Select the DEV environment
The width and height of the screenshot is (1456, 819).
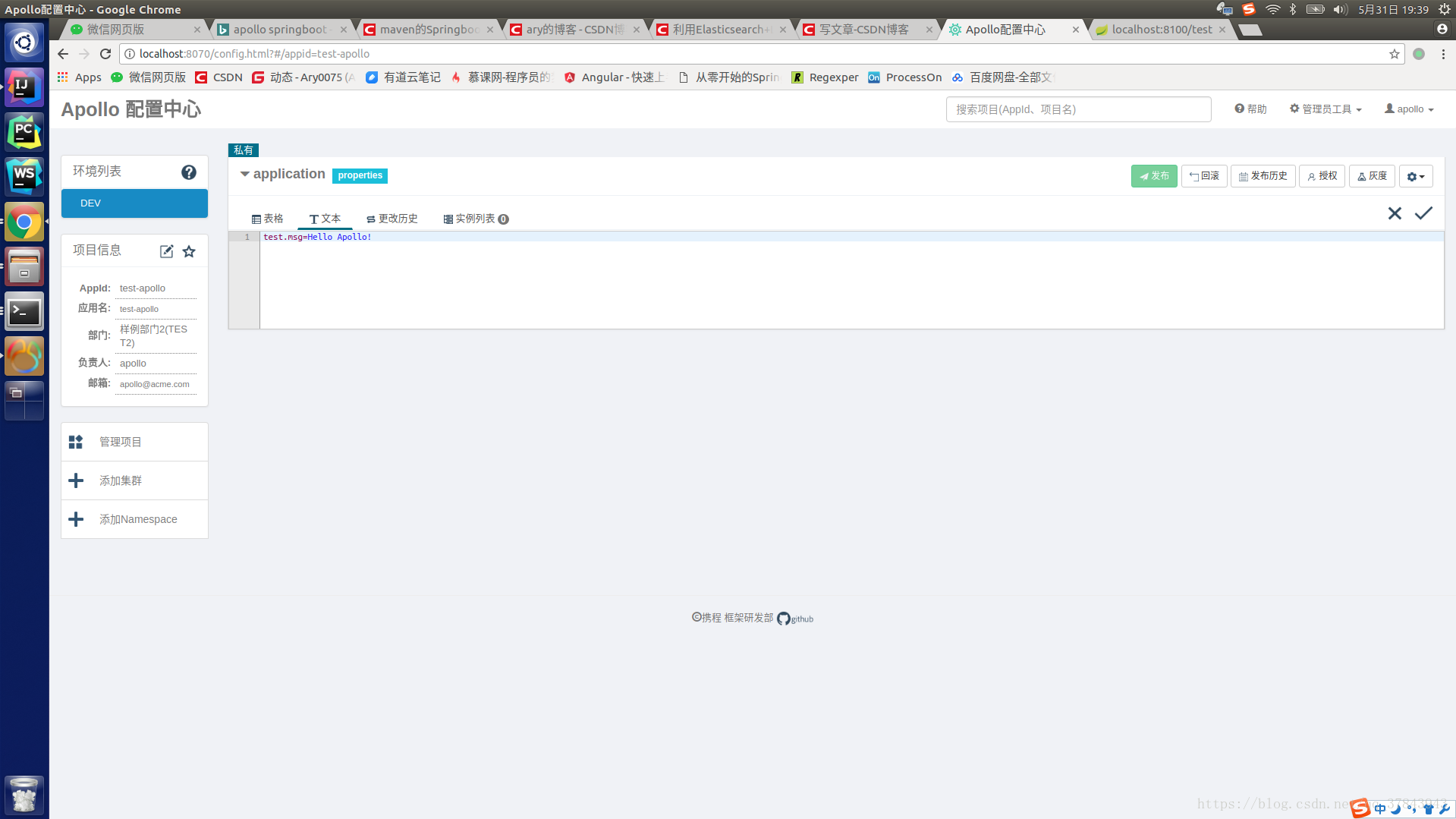(x=134, y=203)
